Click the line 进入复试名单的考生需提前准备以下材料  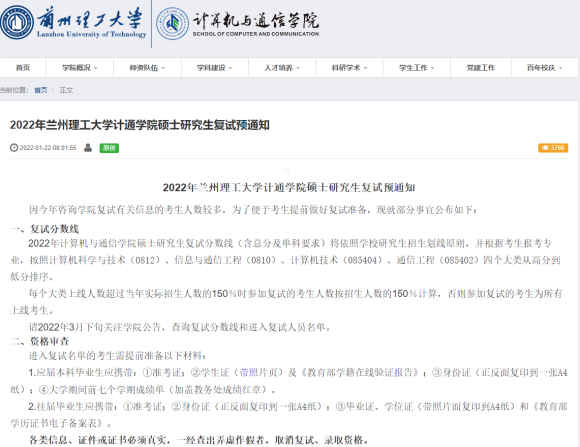[x=118, y=356]
